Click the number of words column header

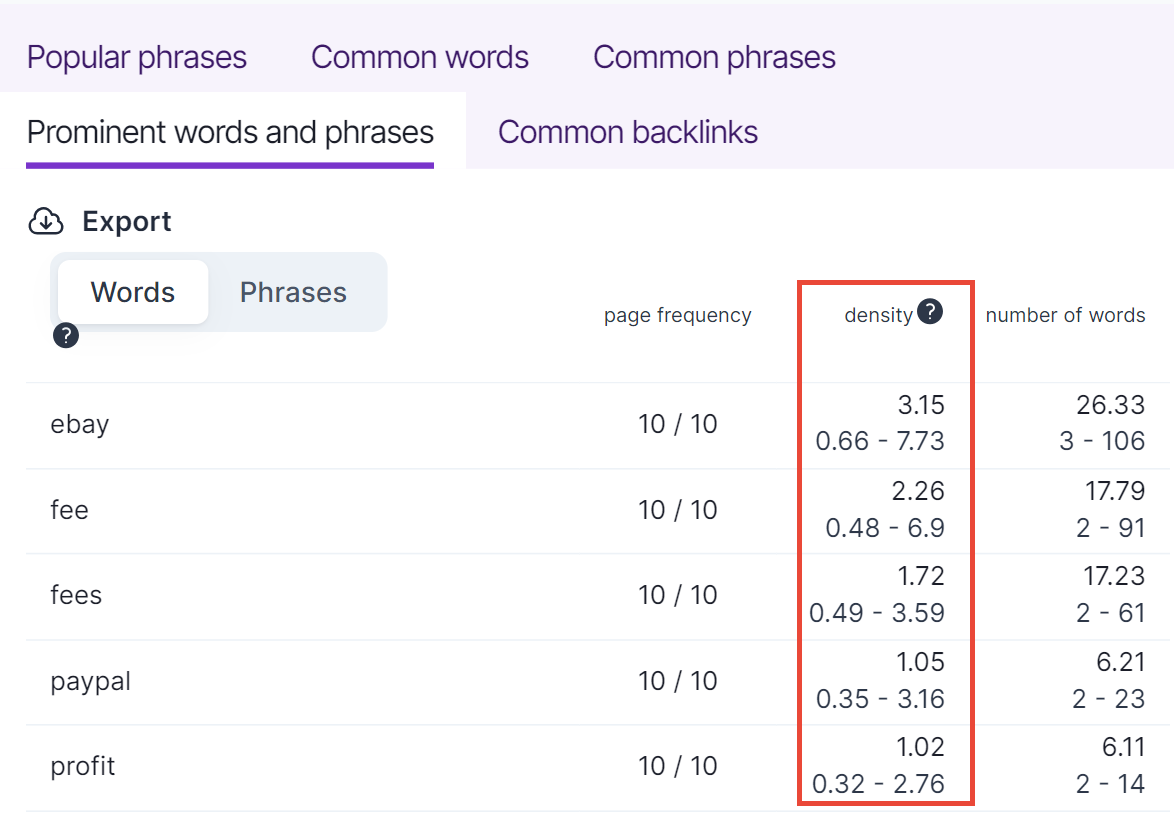coord(1065,316)
